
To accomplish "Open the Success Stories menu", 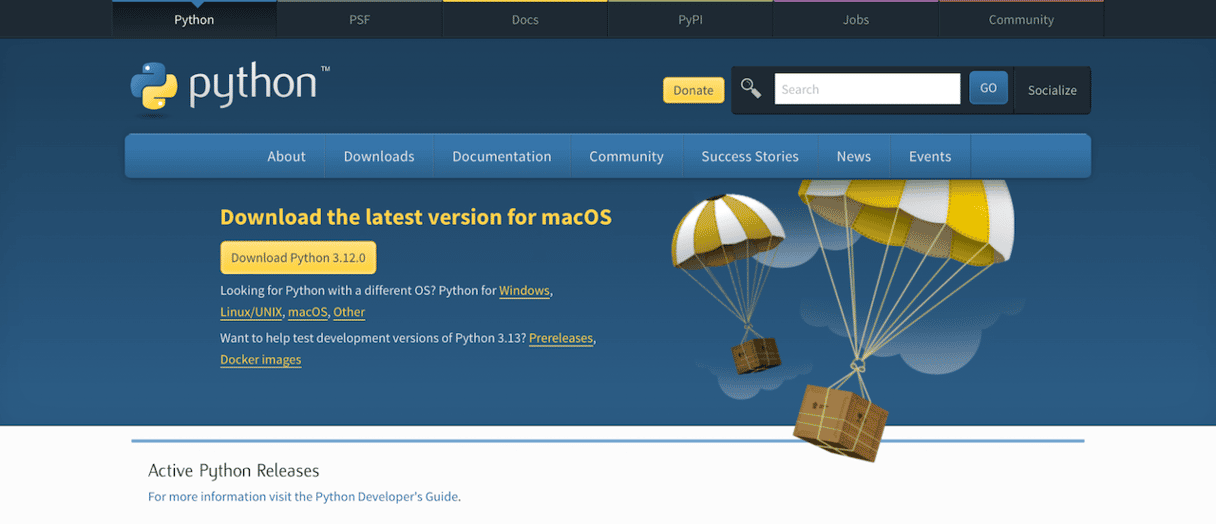I will [749, 157].
